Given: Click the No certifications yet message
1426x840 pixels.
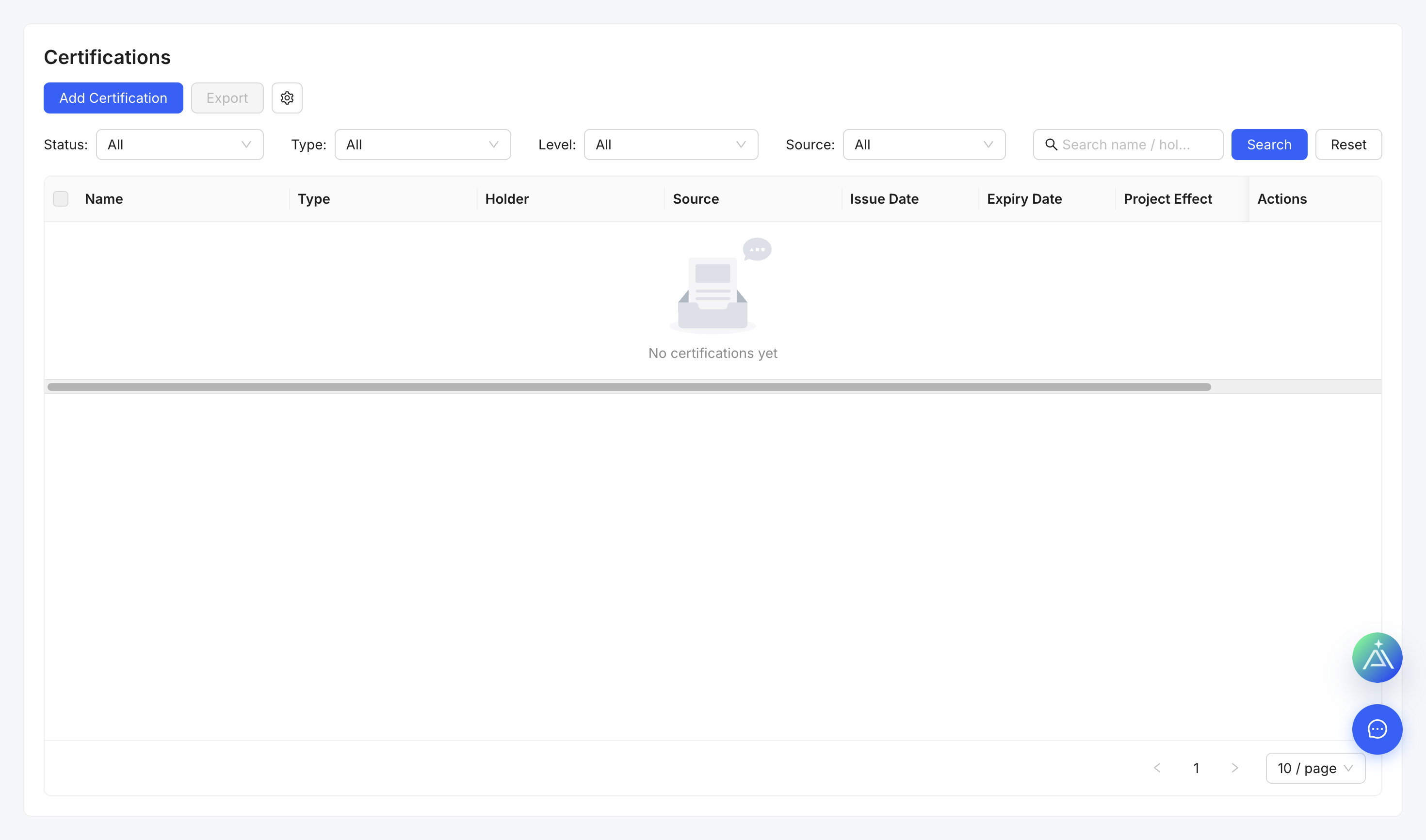Looking at the screenshot, I should [x=713, y=353].
